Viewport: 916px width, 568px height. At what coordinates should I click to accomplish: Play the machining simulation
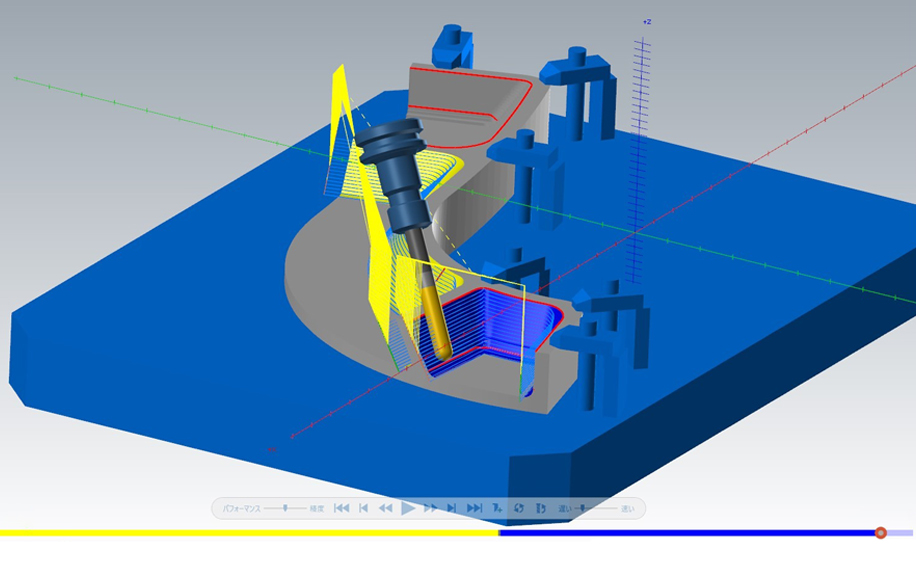click(x=408, y=508)
